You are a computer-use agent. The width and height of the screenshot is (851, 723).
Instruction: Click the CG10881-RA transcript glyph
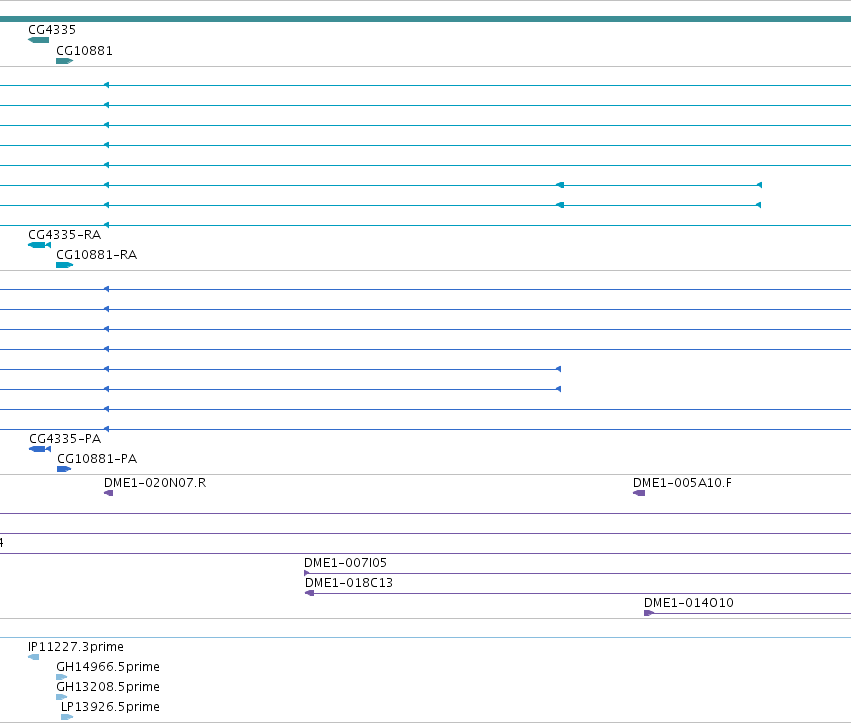65,265
